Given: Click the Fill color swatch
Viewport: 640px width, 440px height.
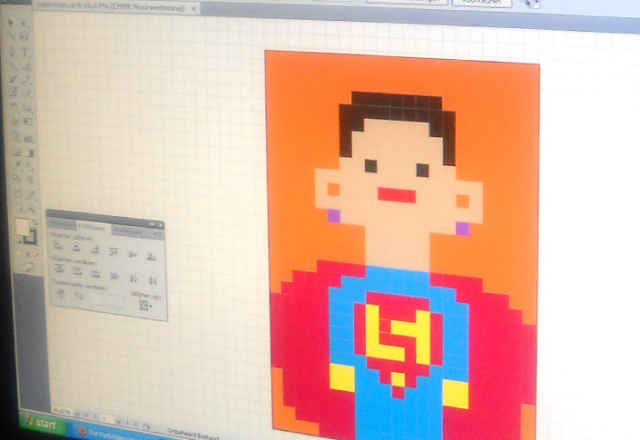Looking at the screenshot, I should point(22,227).
